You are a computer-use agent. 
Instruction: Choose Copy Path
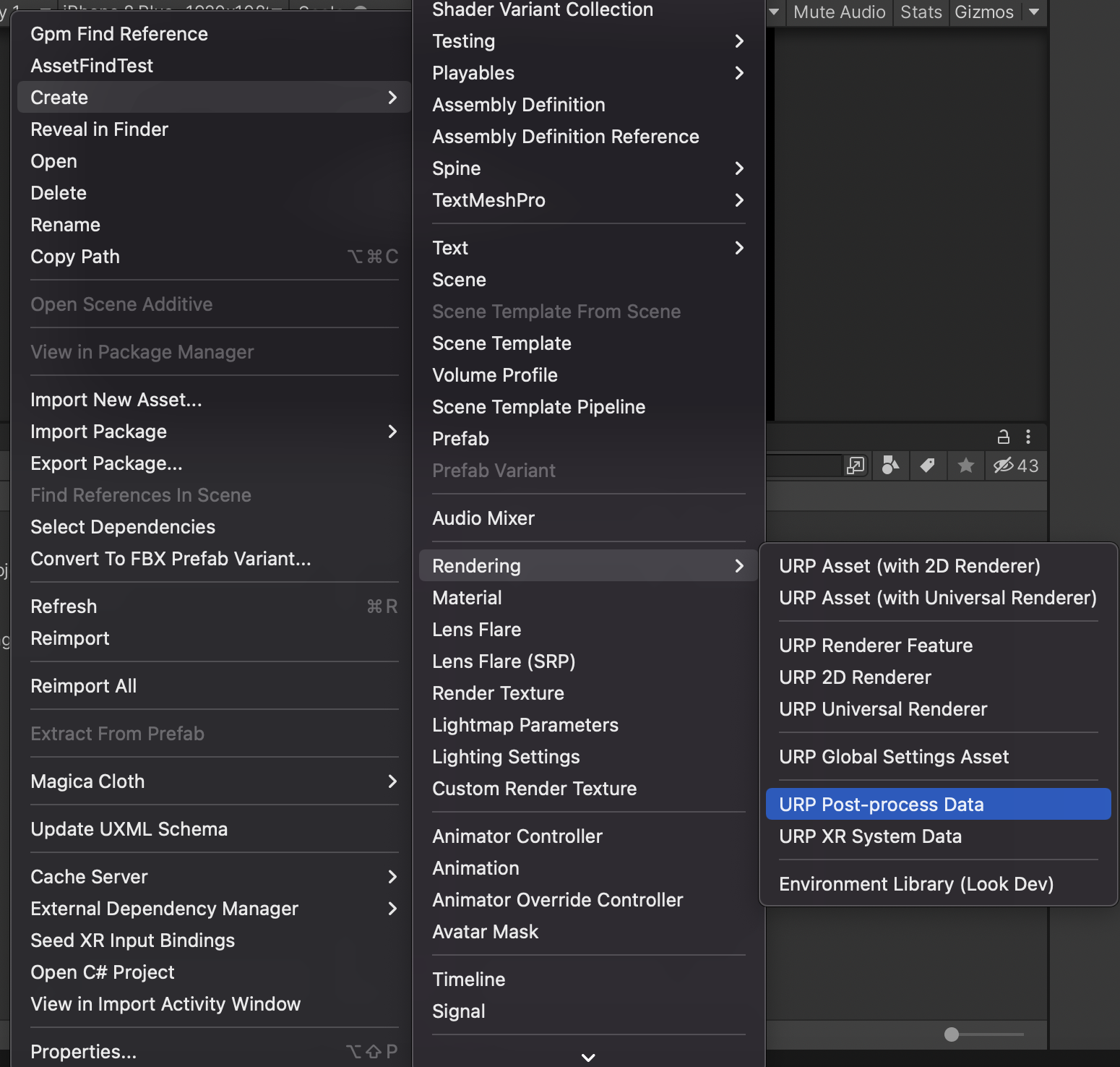pos(215,257)
